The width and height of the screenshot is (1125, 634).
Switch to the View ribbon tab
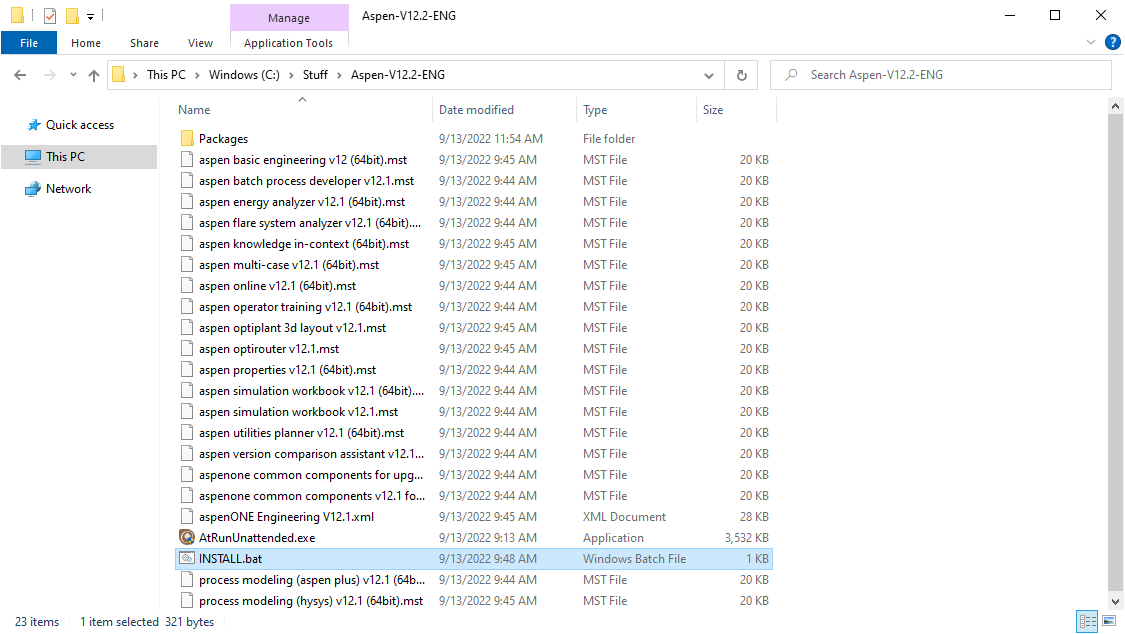click(200, 43)
